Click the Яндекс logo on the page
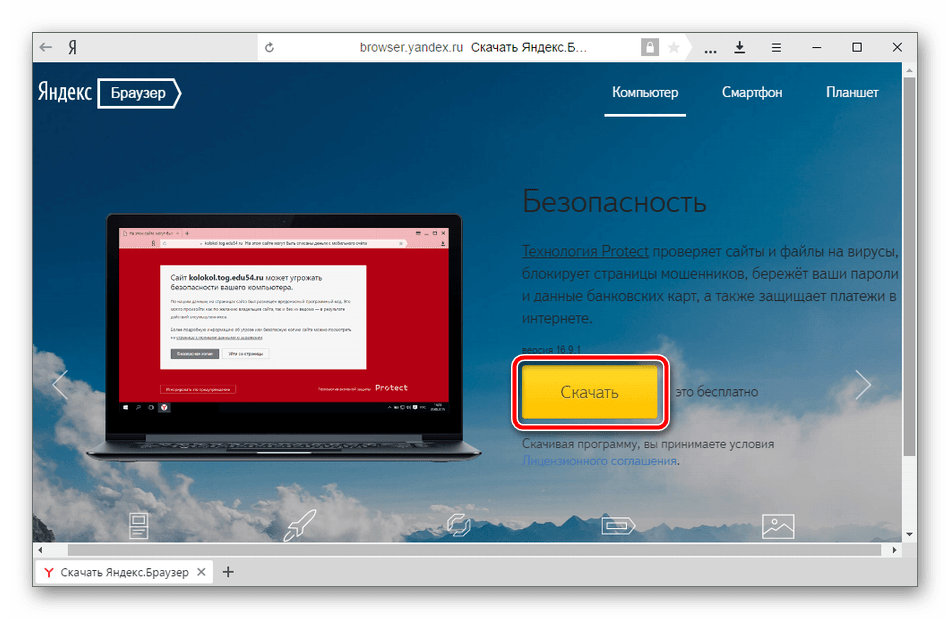The image size is (950, 619). [64, 92]
